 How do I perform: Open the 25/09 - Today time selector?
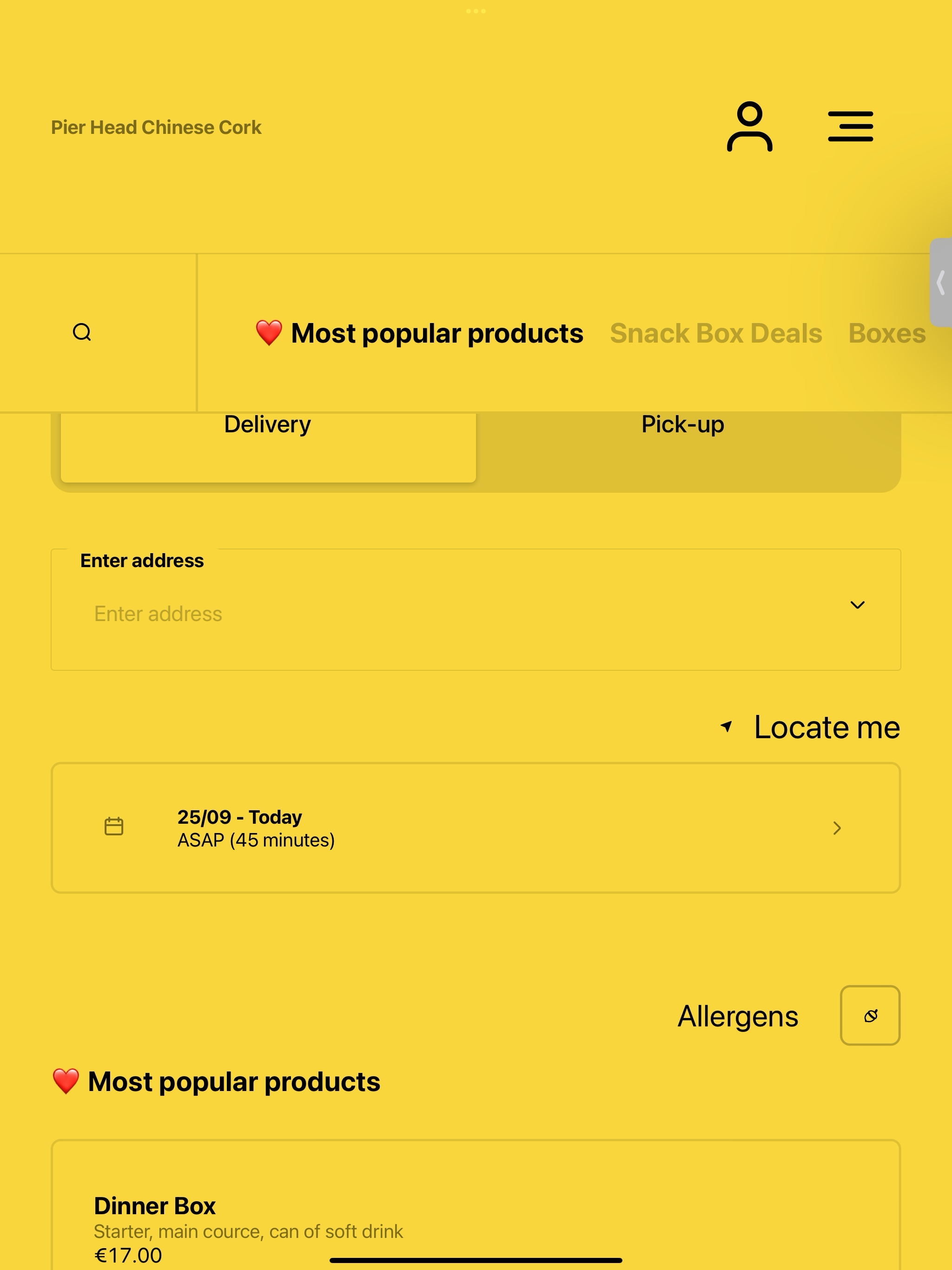click(476, 827)
